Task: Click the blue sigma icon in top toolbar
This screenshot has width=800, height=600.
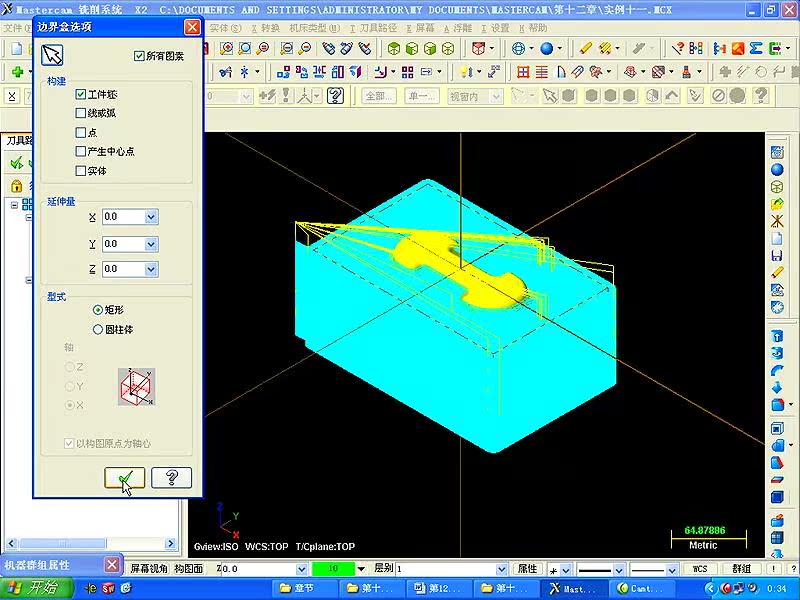Action: coord(756,48)
